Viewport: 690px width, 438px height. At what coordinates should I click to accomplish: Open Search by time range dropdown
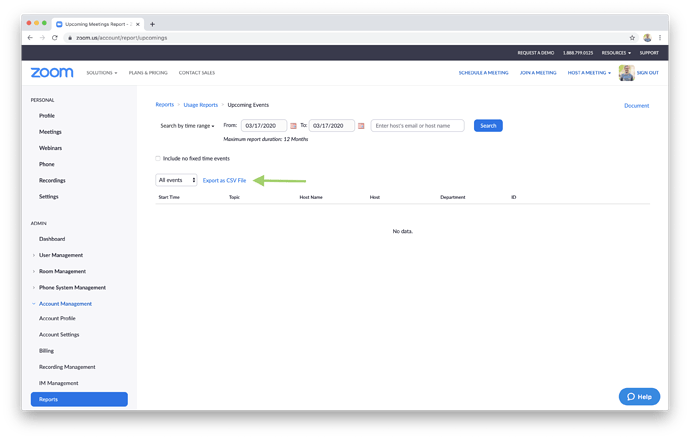point(187,126)
